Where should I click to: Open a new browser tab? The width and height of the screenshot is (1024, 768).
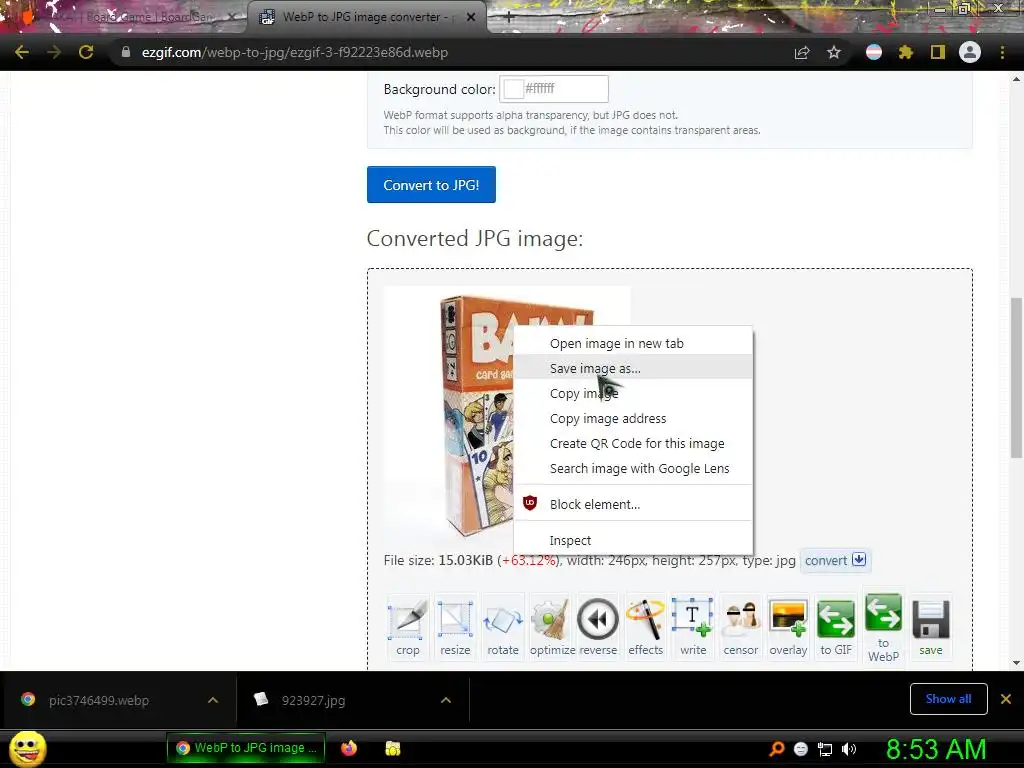click(509, 18)
